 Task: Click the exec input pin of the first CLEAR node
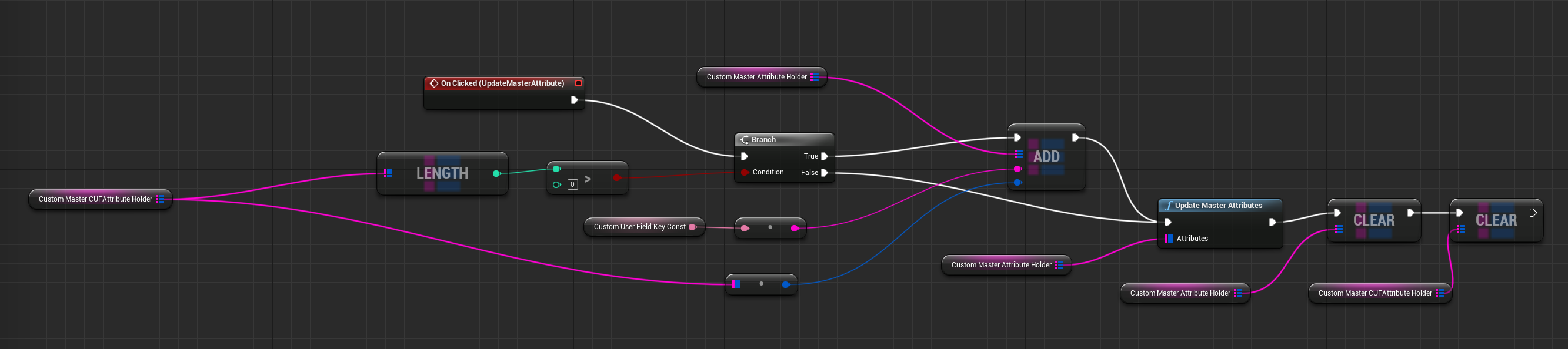tap(1337, 213)
